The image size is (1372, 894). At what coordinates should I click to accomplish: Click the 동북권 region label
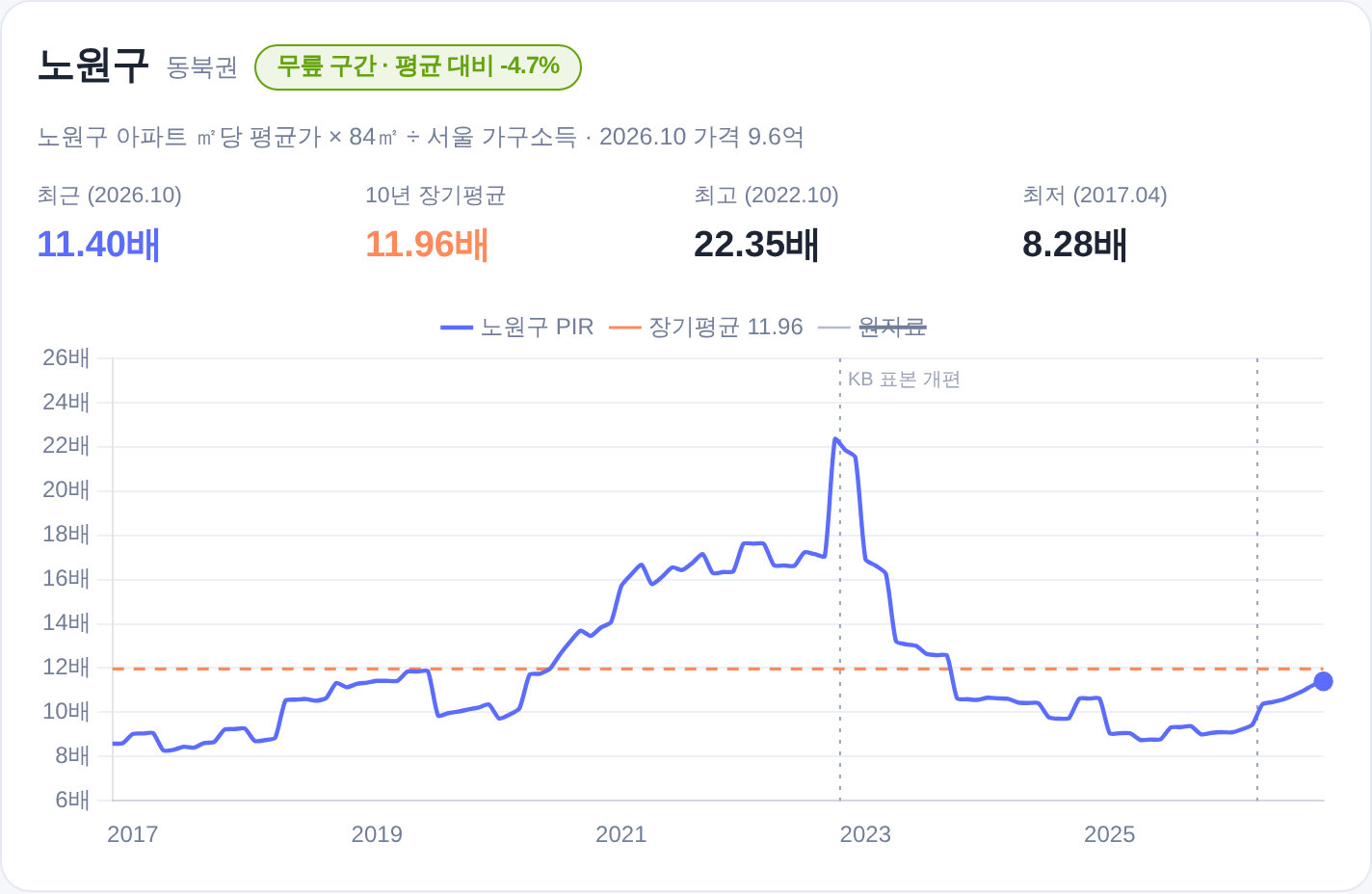click(x=202, y=67)
